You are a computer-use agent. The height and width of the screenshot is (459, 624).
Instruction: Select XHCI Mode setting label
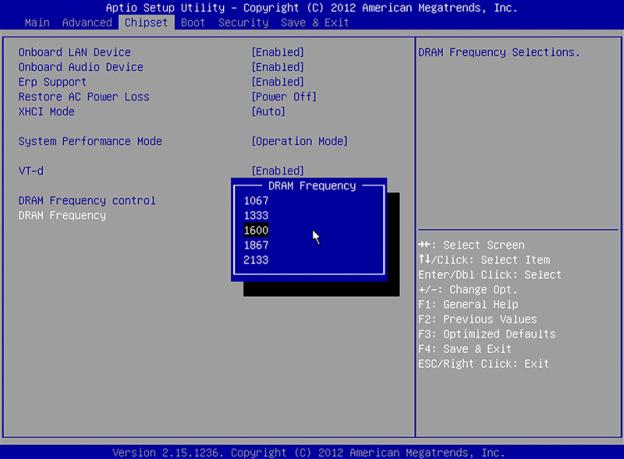[46, 111]
